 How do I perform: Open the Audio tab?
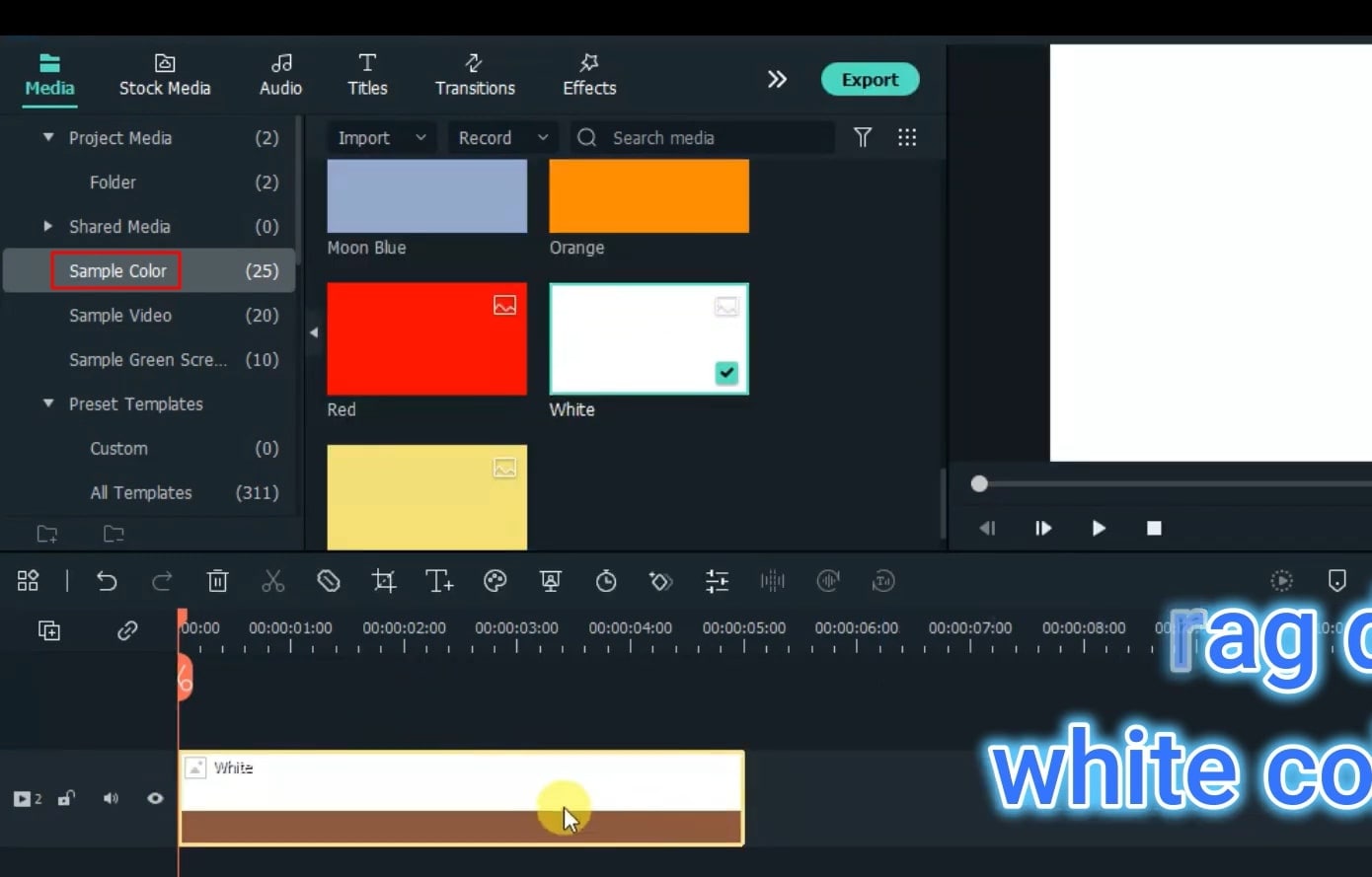pos(280,75)
